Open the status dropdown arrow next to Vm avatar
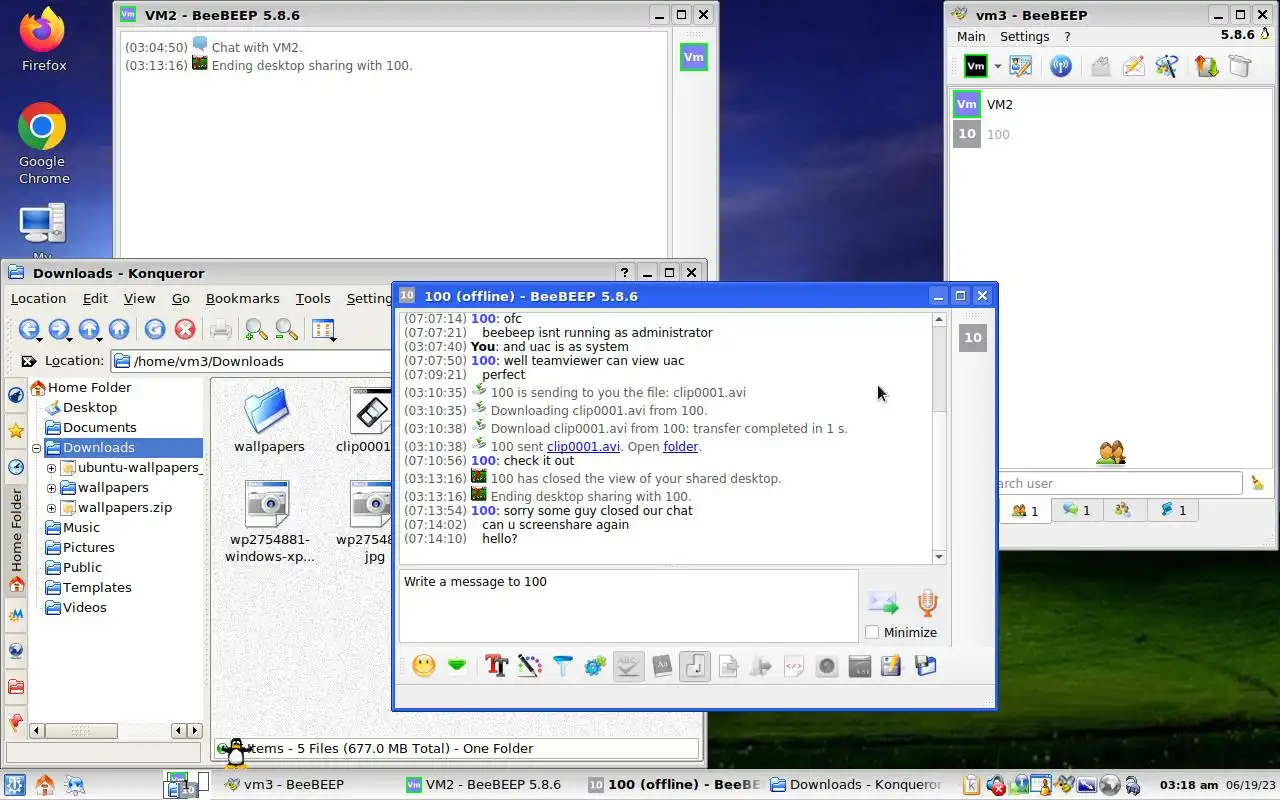1280x800 pixels. [x=997, y=67]
